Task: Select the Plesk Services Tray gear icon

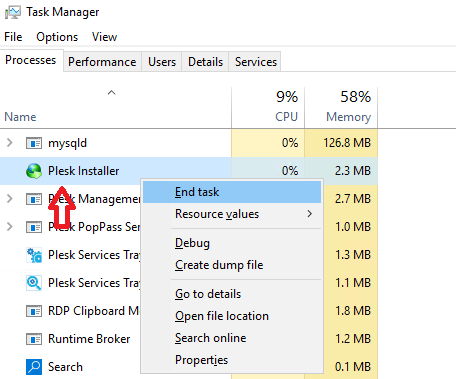Action: [34, 255]
